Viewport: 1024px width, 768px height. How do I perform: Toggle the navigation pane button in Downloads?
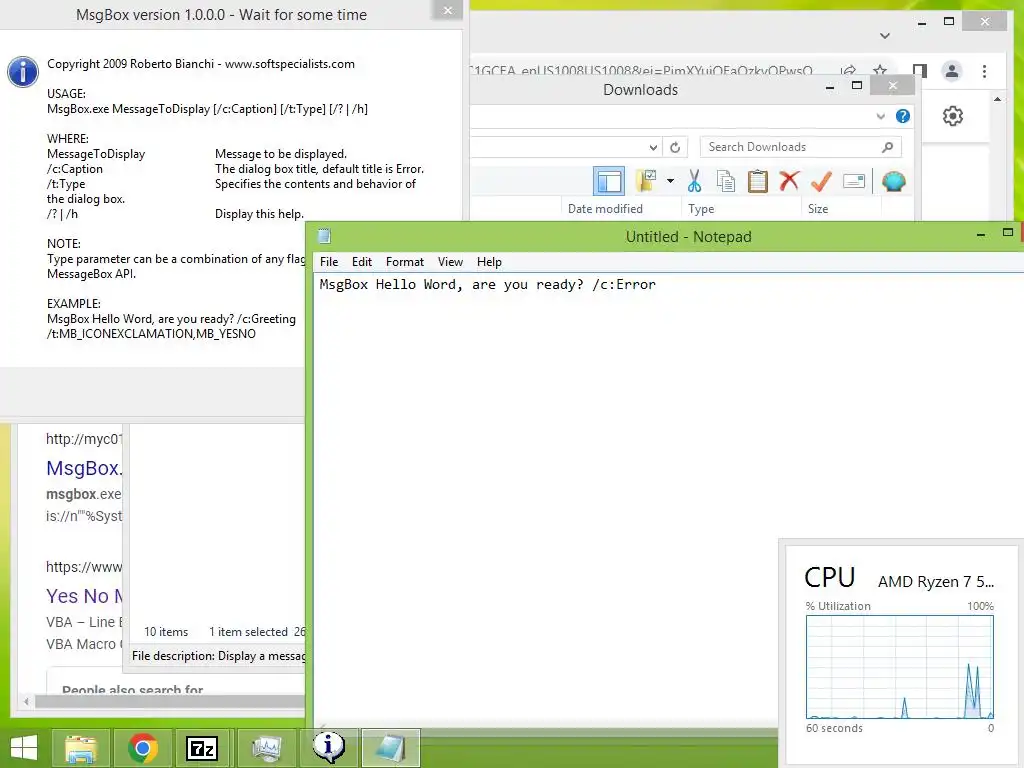click(x=609, y=181)
